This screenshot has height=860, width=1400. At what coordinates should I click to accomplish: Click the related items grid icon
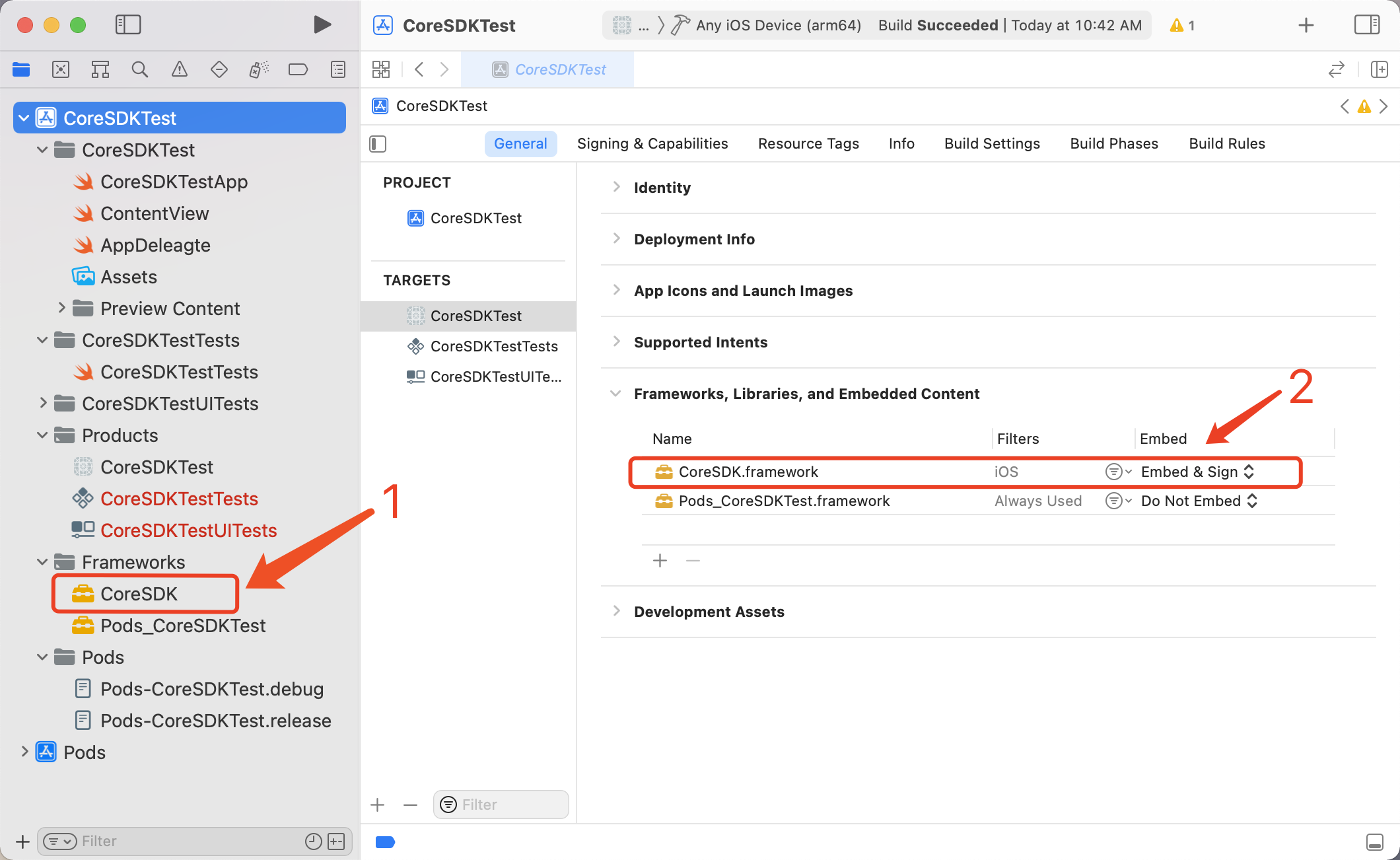(x=381, y=69)
